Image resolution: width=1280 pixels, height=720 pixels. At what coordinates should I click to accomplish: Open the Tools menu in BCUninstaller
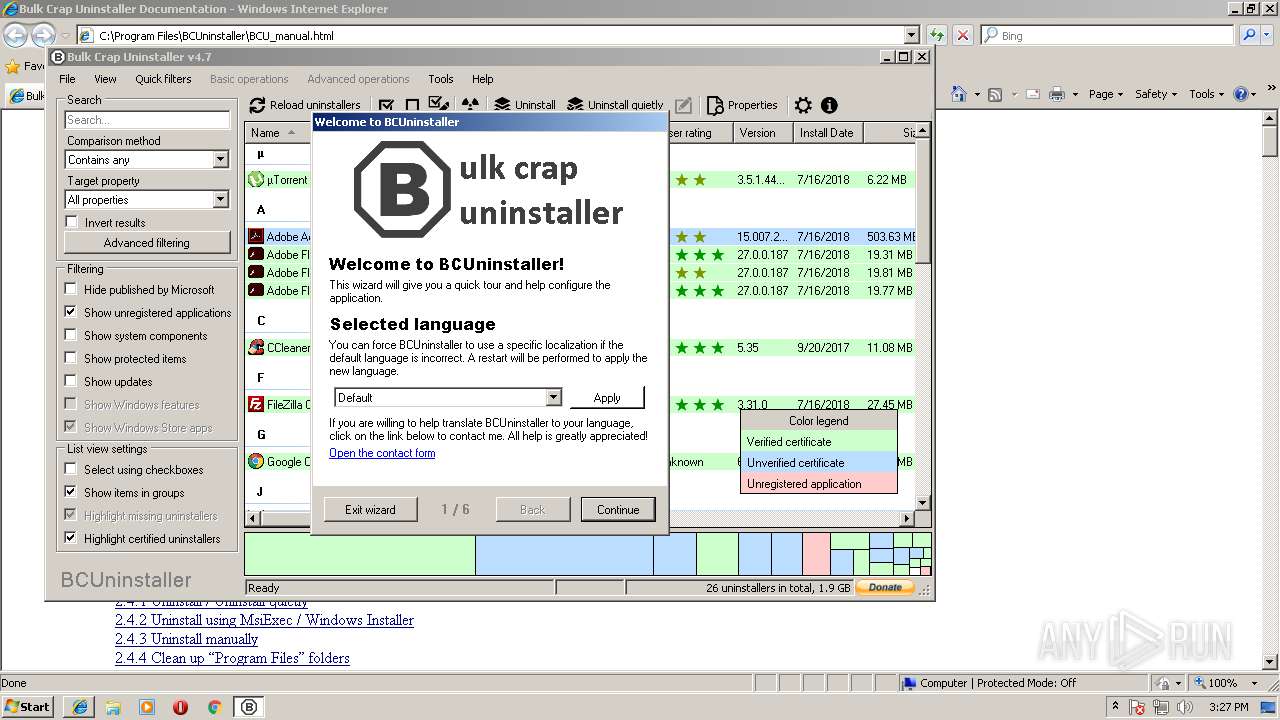pos(440,79)
